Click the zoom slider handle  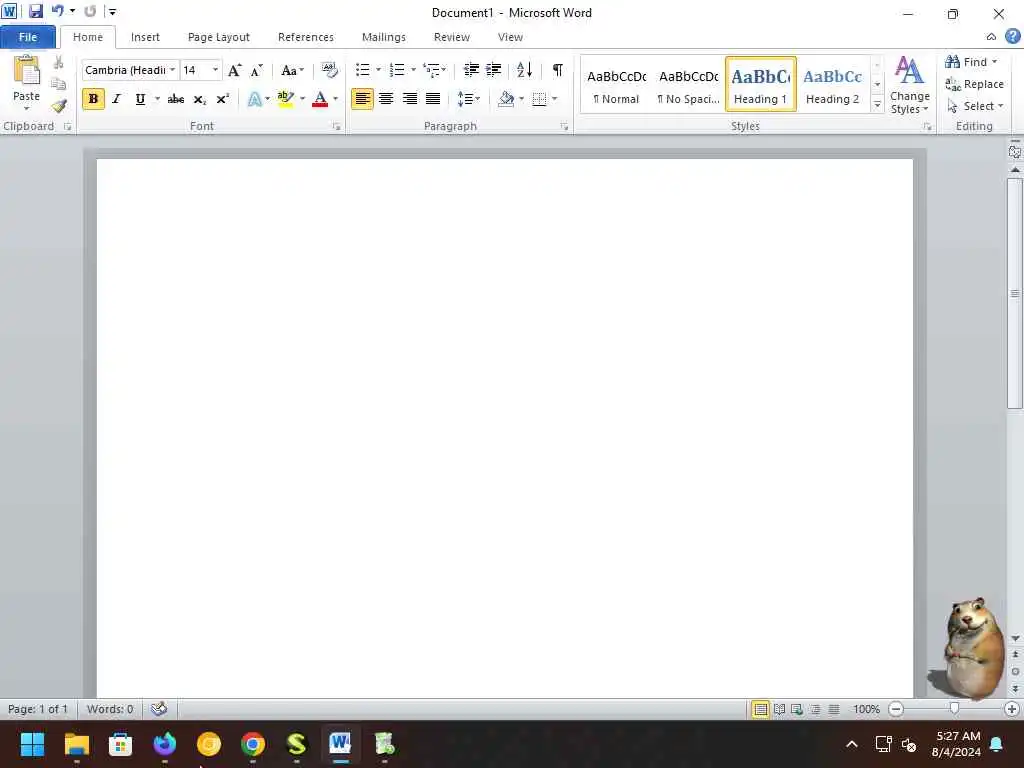click(x=954, y=709)
